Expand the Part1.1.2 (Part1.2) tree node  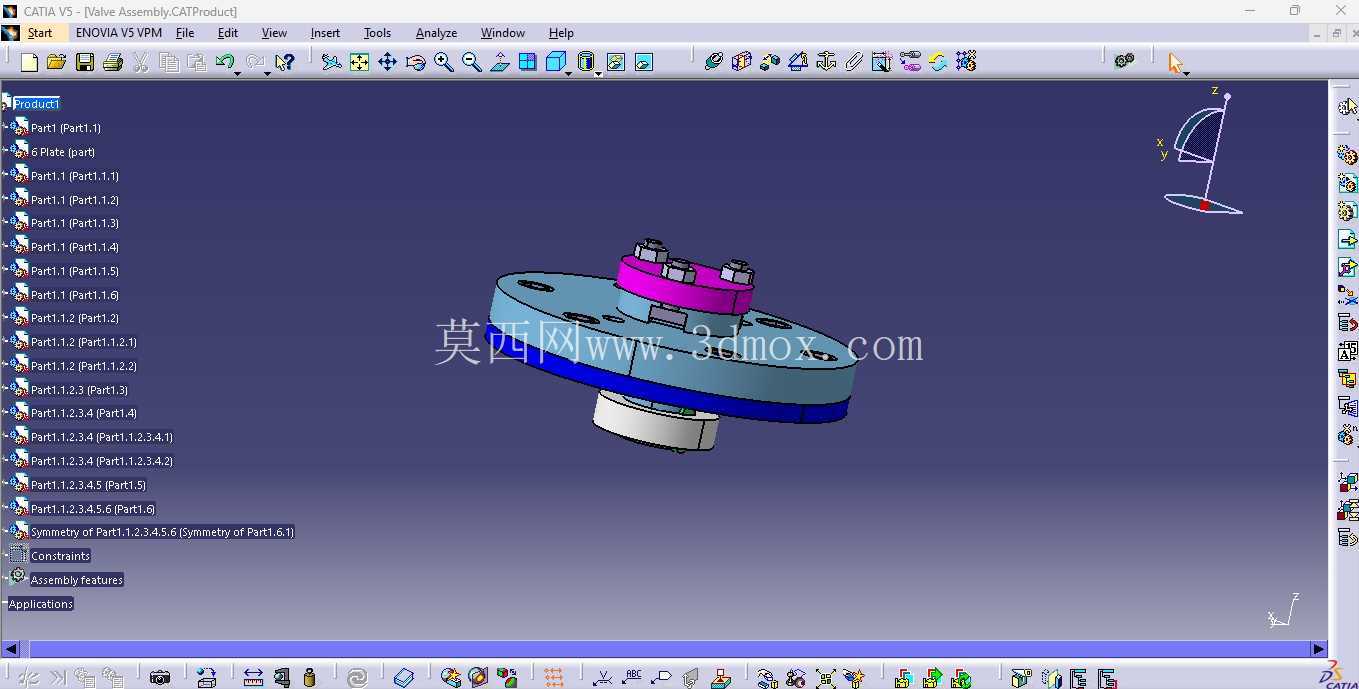pyautogui.click(x=5, y=318)
